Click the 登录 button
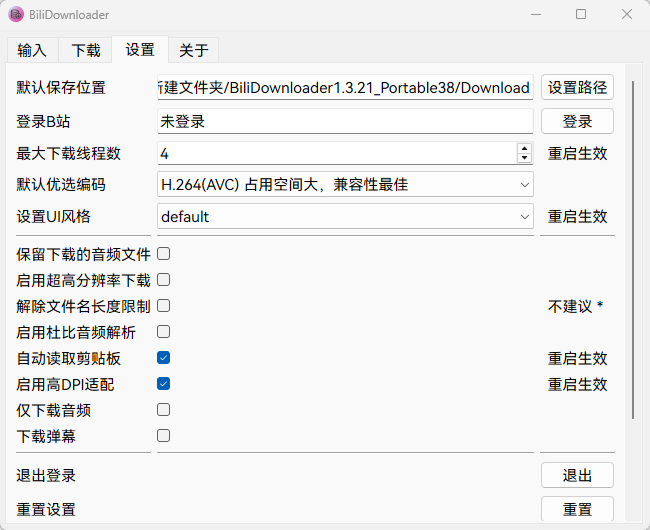650x530 pixels. coord(577,121)
